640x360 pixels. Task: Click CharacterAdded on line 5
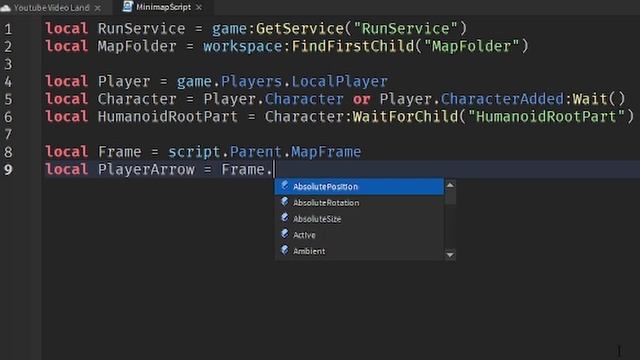(x=502, y=99)
